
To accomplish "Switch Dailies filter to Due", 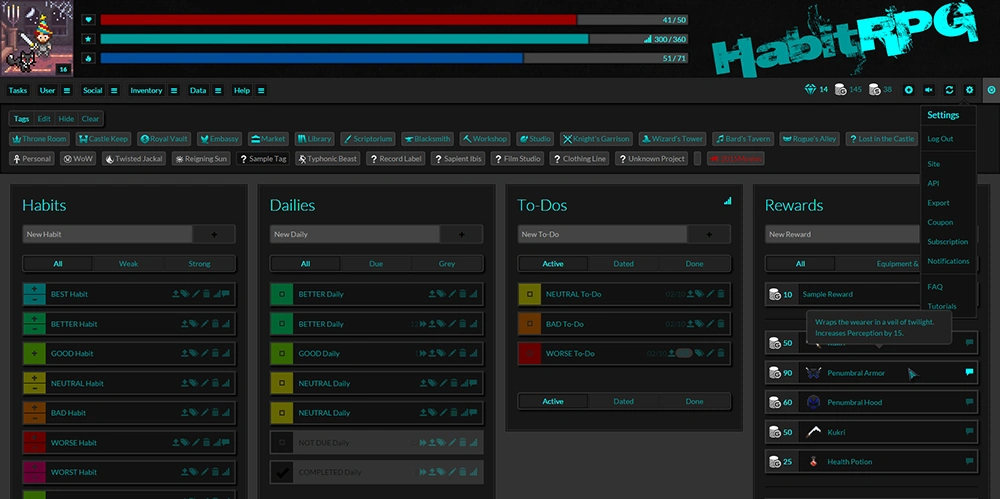I will (x=376, y=264).
